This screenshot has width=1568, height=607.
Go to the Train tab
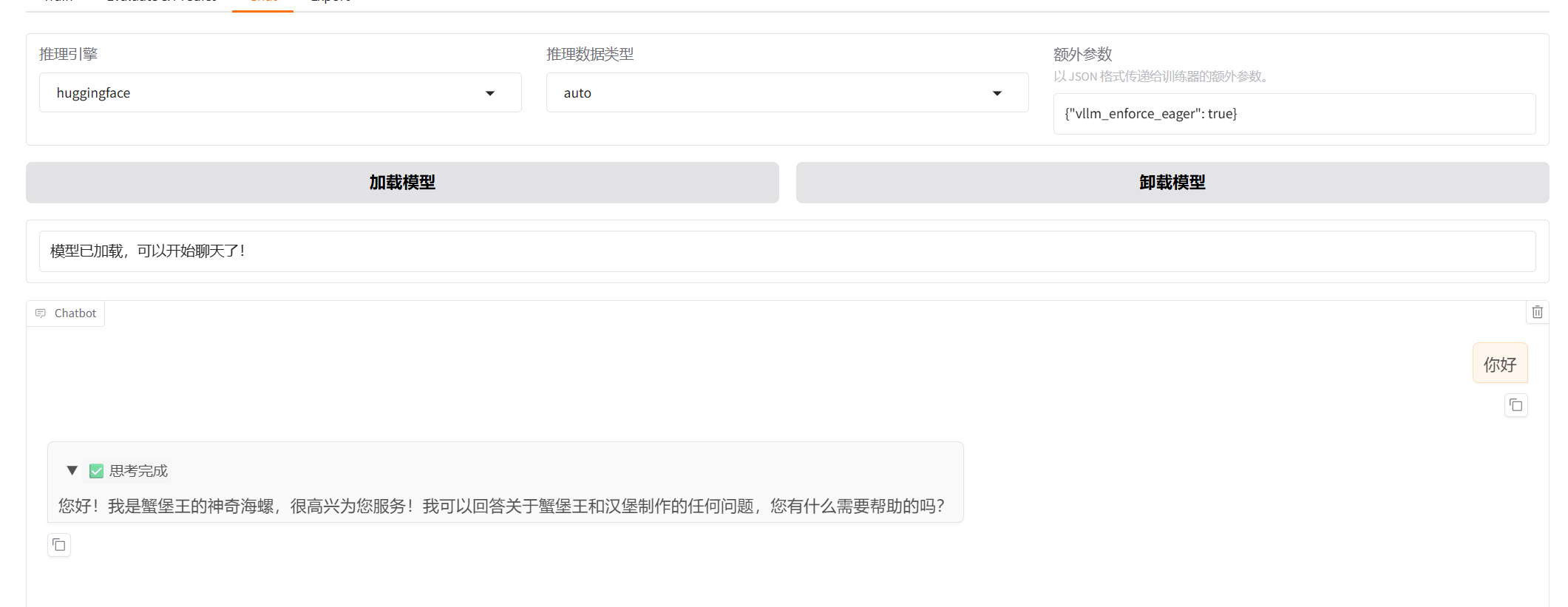pyautogui.click(x=58, y=2)
